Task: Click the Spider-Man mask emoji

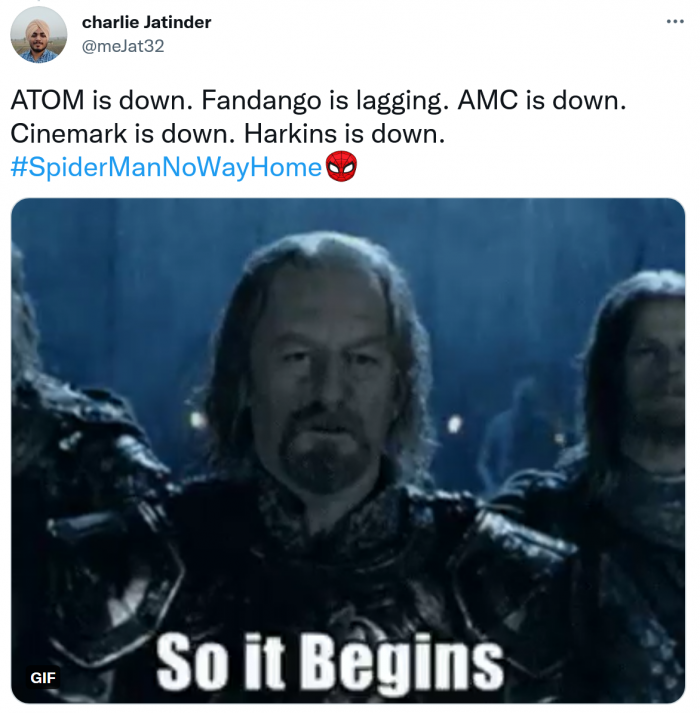Action: 342,166
